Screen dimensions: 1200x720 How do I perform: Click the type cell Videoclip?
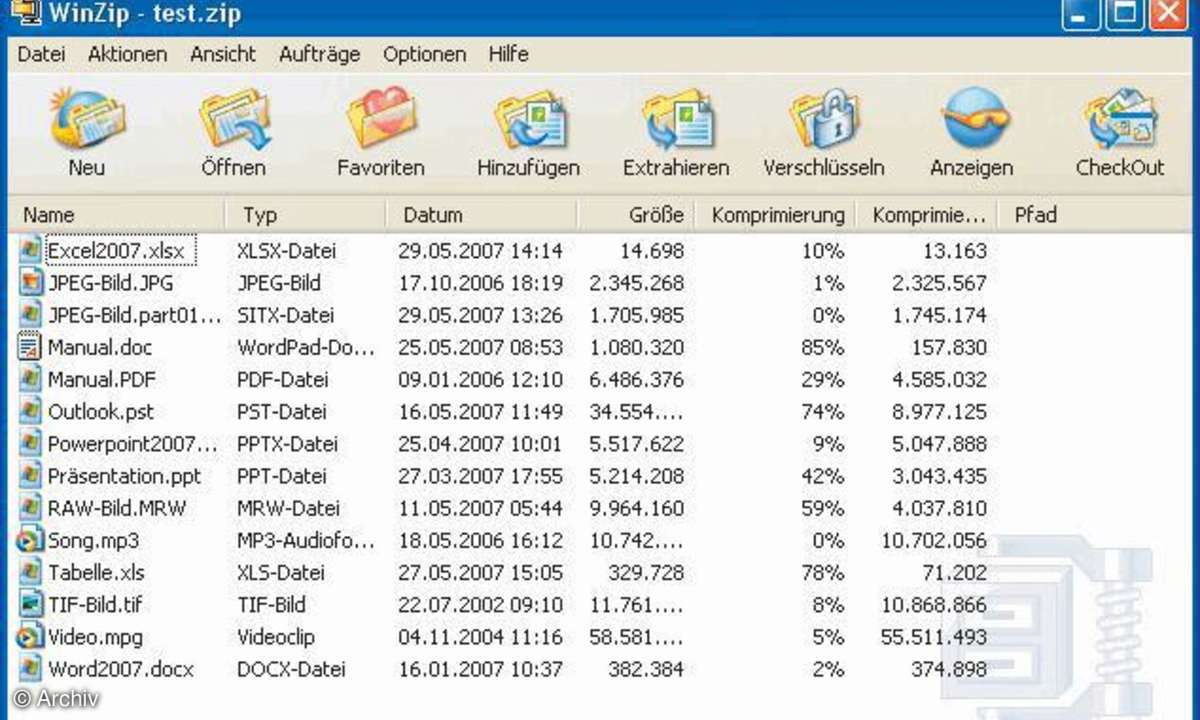276,636
